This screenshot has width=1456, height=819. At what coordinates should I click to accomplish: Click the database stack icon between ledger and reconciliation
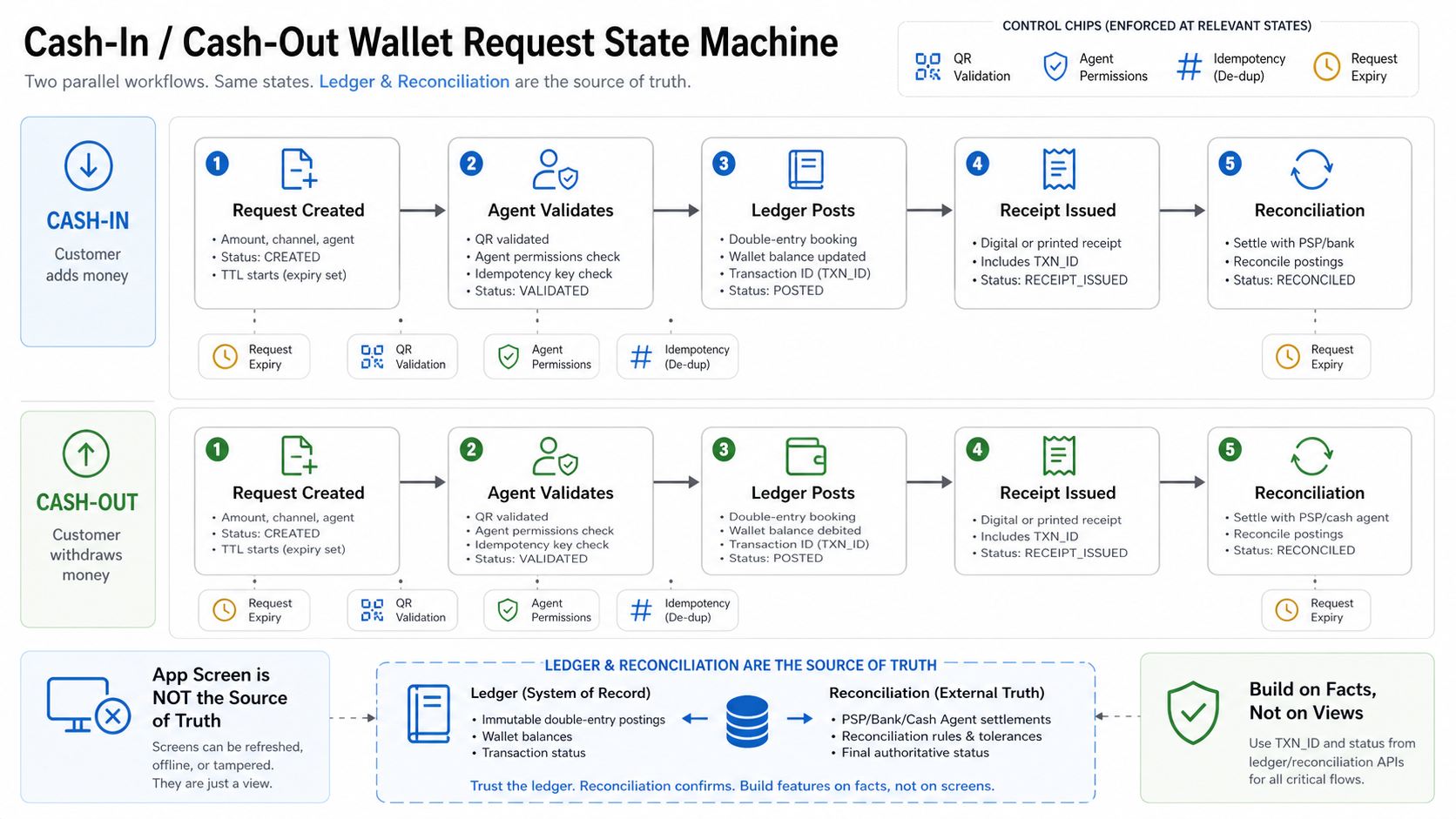[x=747, y=722]
